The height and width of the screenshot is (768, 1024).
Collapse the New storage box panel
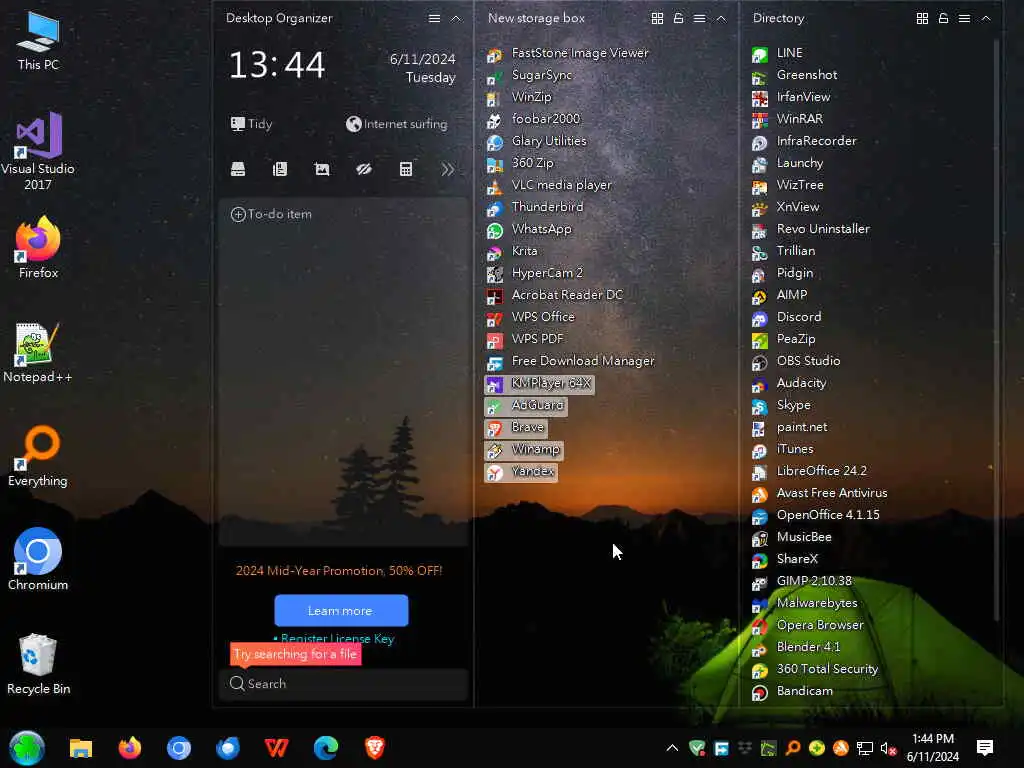[x=721, y=18]
